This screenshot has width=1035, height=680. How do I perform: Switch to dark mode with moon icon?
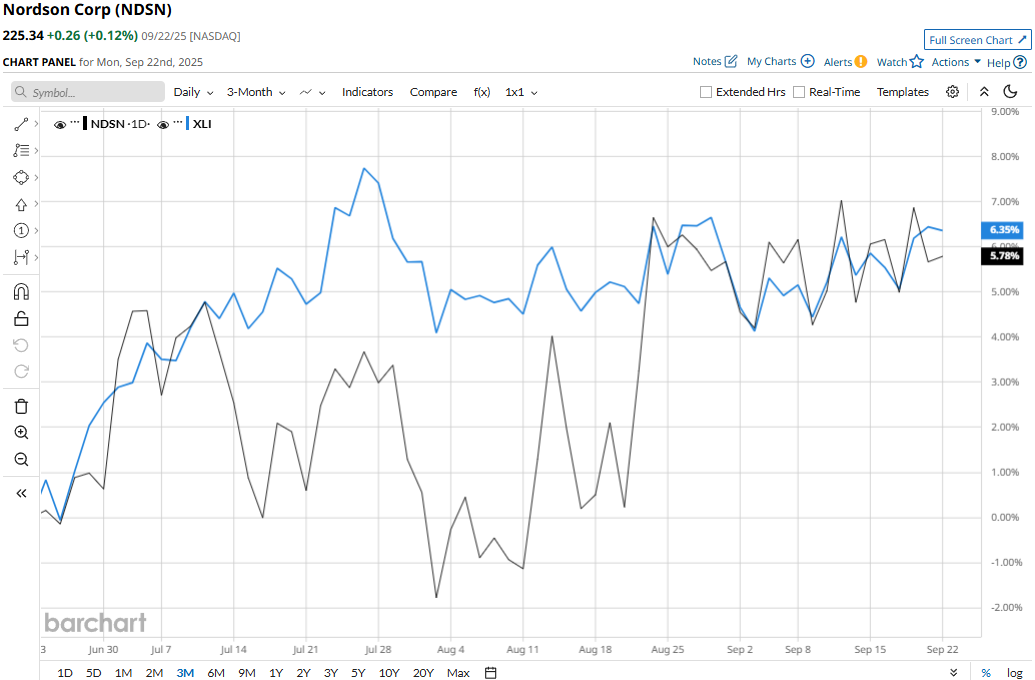(1010, 92)
